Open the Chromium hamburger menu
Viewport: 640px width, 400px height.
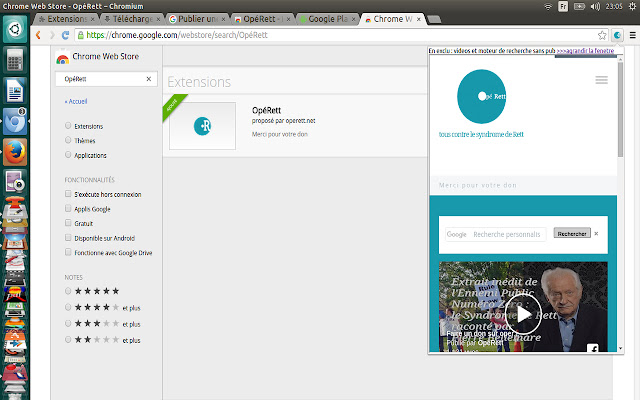coord(633,35)
